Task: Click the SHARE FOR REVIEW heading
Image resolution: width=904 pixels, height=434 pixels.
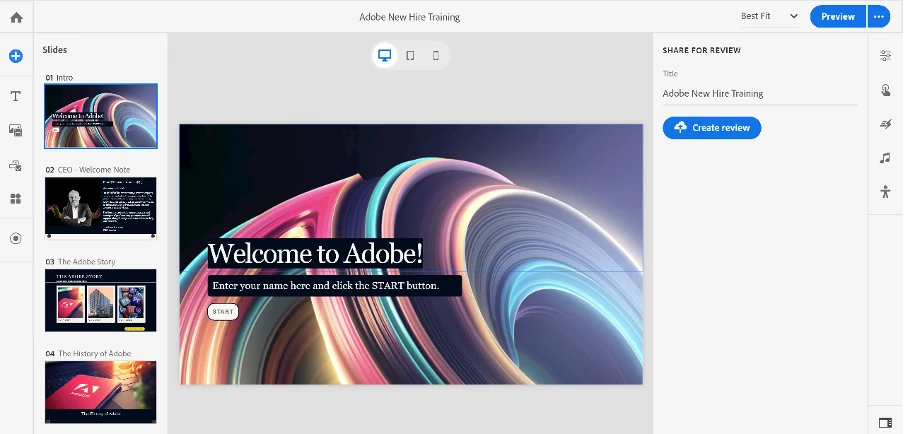Action: (x=702, y=50)
